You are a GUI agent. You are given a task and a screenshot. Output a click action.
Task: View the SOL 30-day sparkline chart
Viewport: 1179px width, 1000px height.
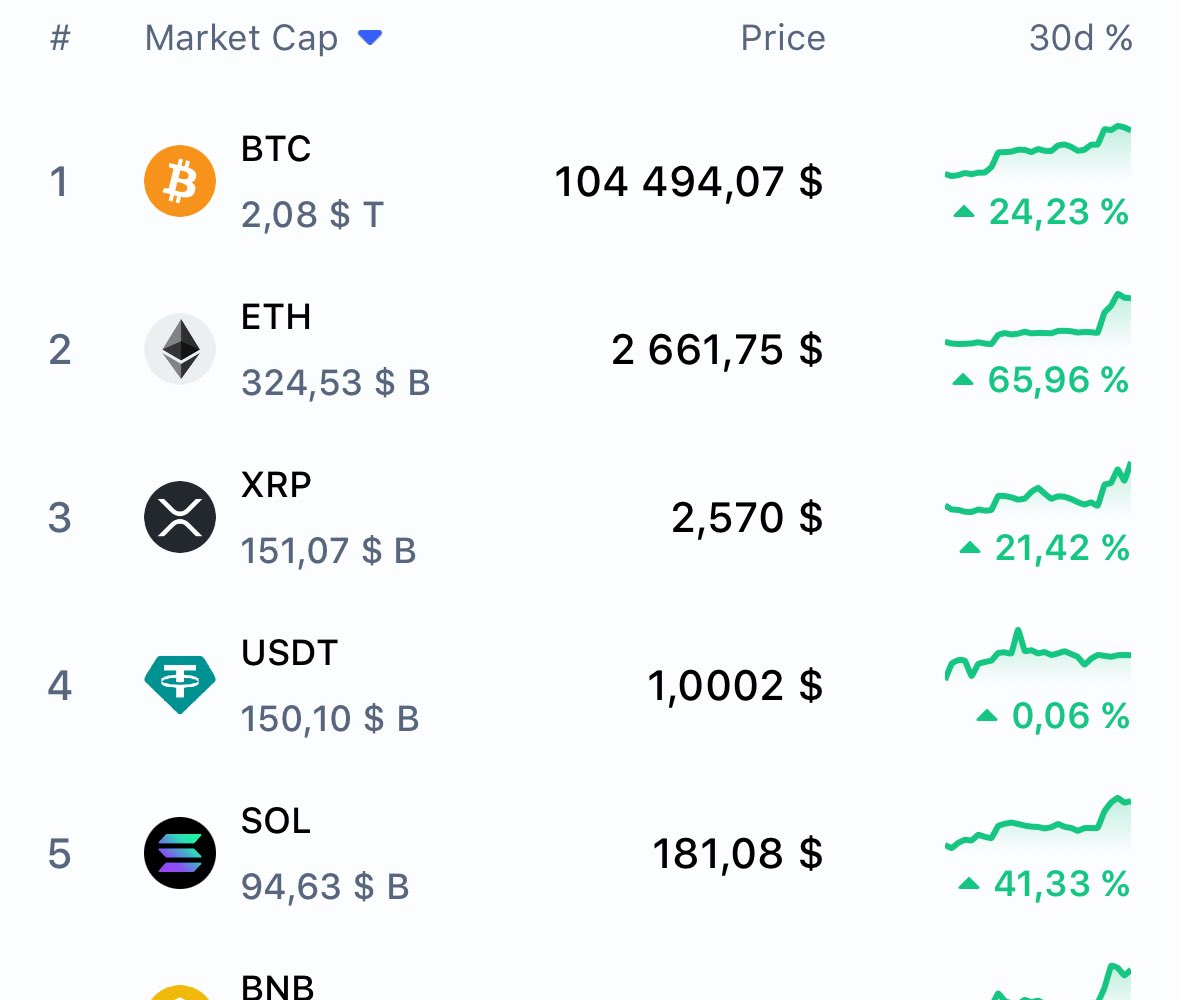1038,823
